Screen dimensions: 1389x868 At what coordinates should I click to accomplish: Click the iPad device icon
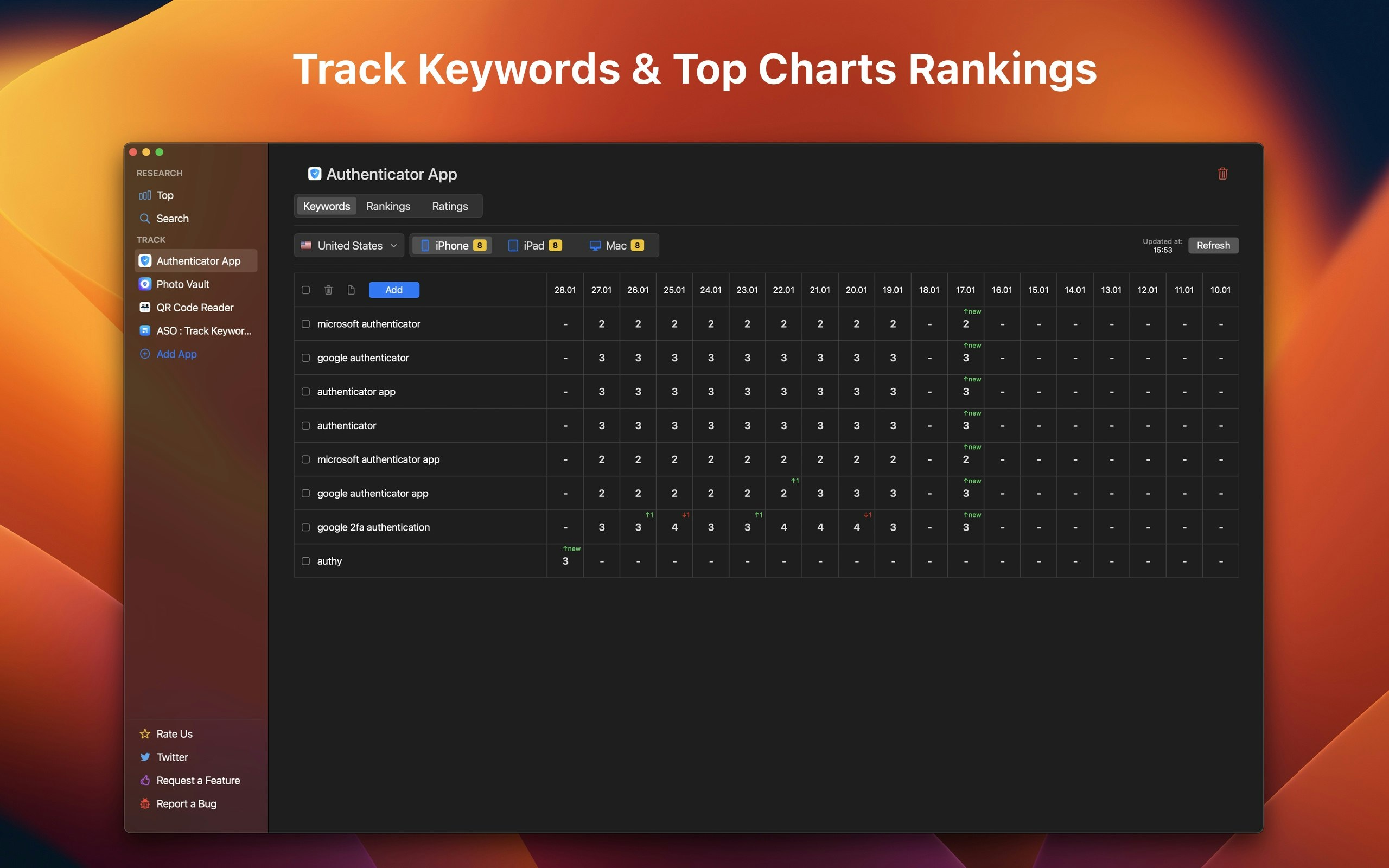(x=513, y=246)
